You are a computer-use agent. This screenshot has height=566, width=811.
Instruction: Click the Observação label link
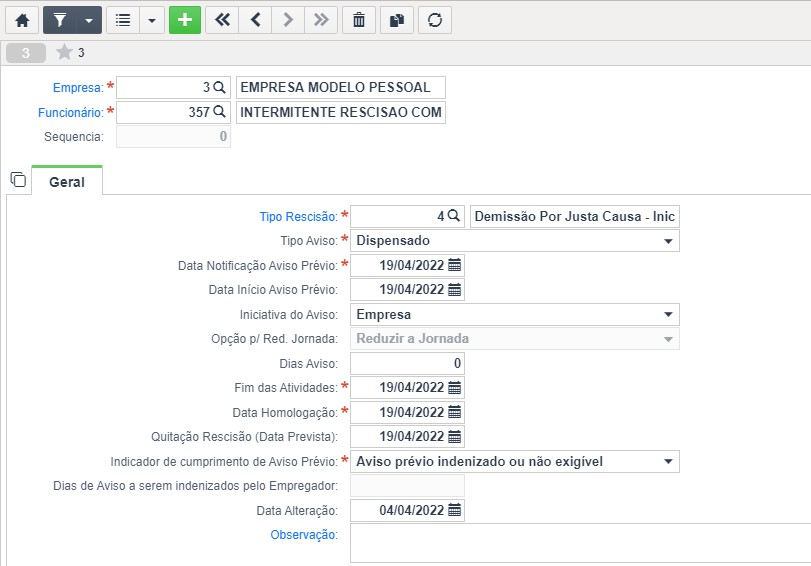coord(304,535)
